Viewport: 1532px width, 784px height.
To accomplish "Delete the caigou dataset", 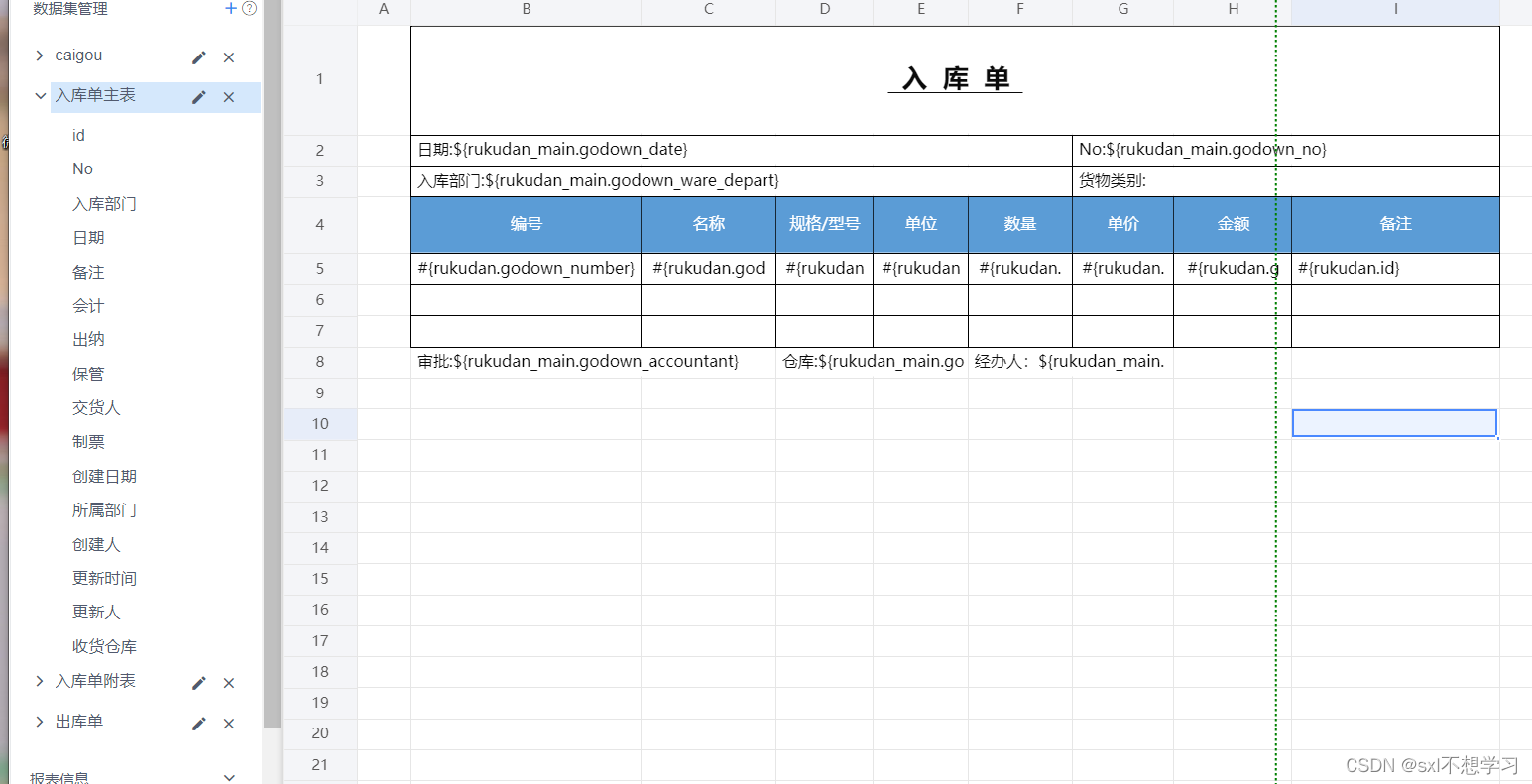I will pos(229,57).
